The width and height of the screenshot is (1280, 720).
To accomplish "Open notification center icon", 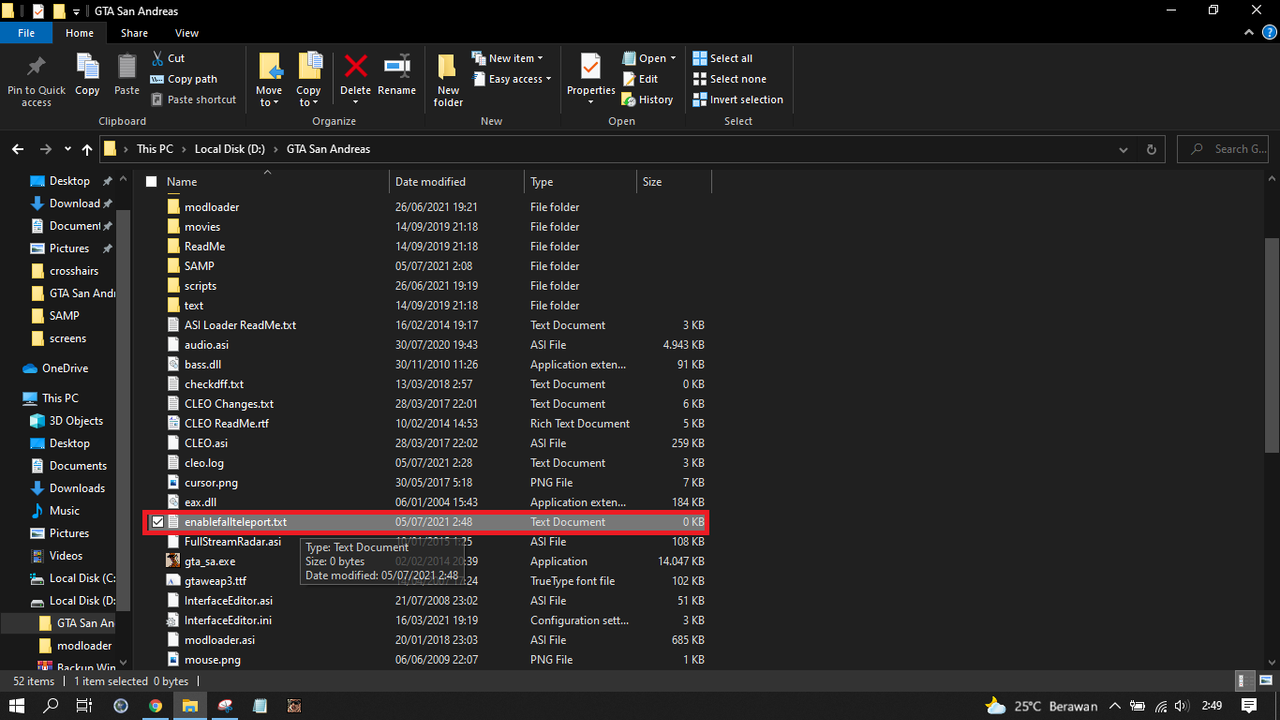I will pyautogui.click(x=1248, y=705).
